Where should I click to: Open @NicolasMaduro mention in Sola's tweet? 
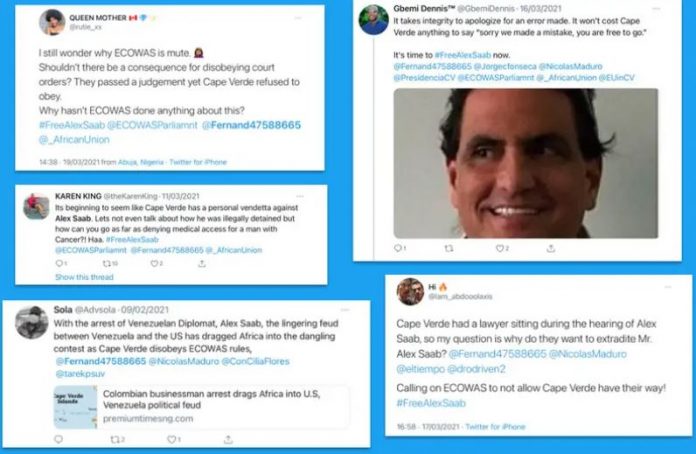click(184, 361)
